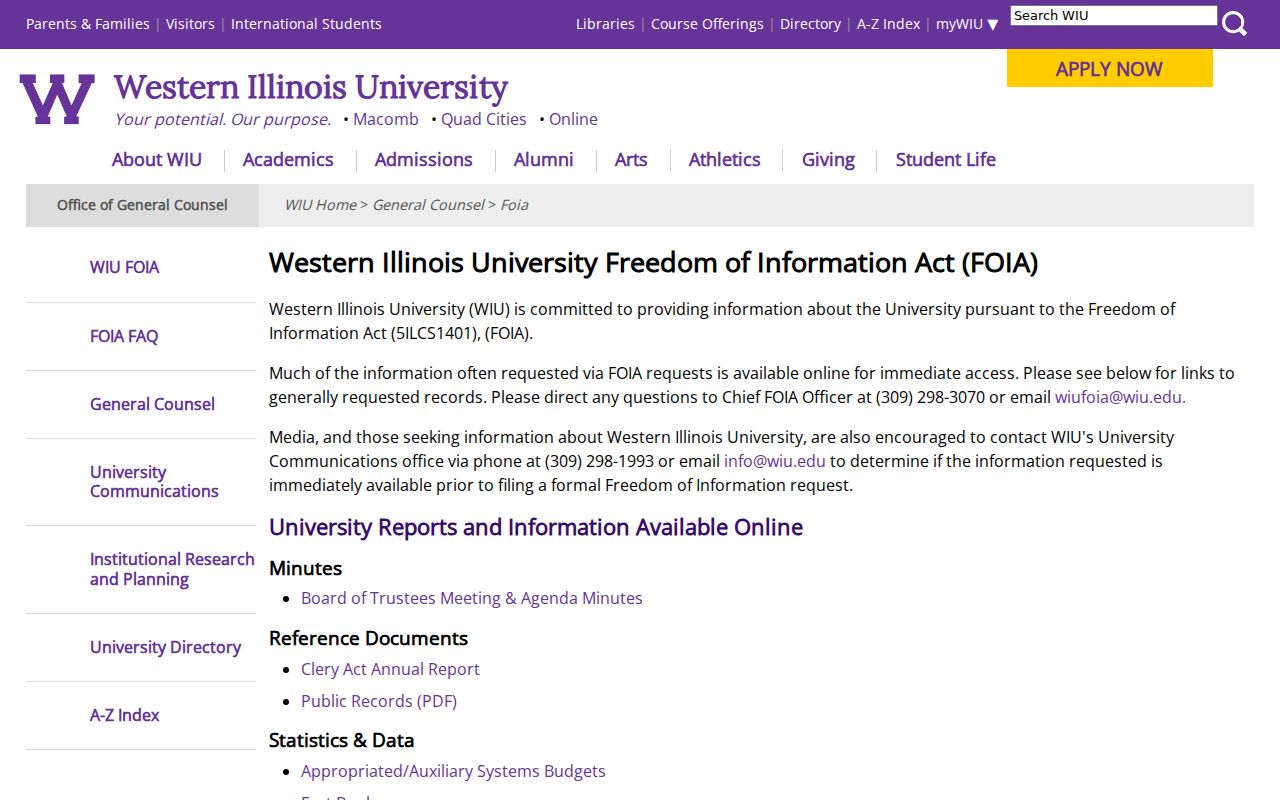
Task: Open FOIA FAQ sidebar link
Action: [x=124, y=336]
